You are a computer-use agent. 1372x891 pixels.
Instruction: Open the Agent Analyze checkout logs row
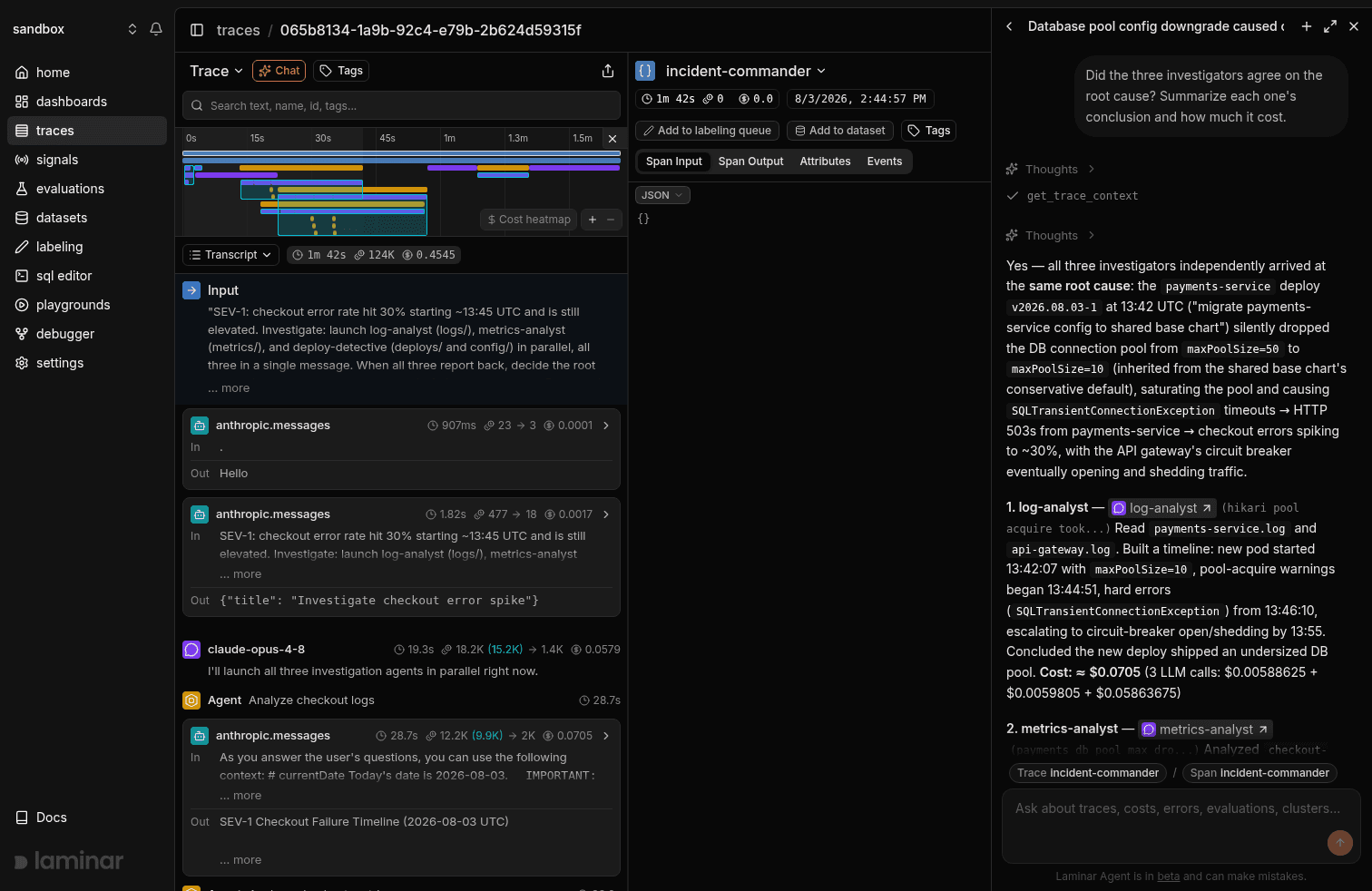pos(401,700)
